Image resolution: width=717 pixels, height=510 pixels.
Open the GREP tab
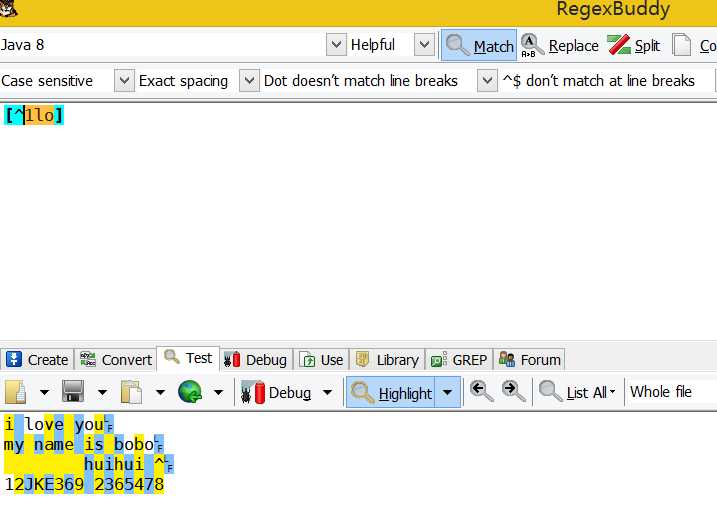(459, 360)
